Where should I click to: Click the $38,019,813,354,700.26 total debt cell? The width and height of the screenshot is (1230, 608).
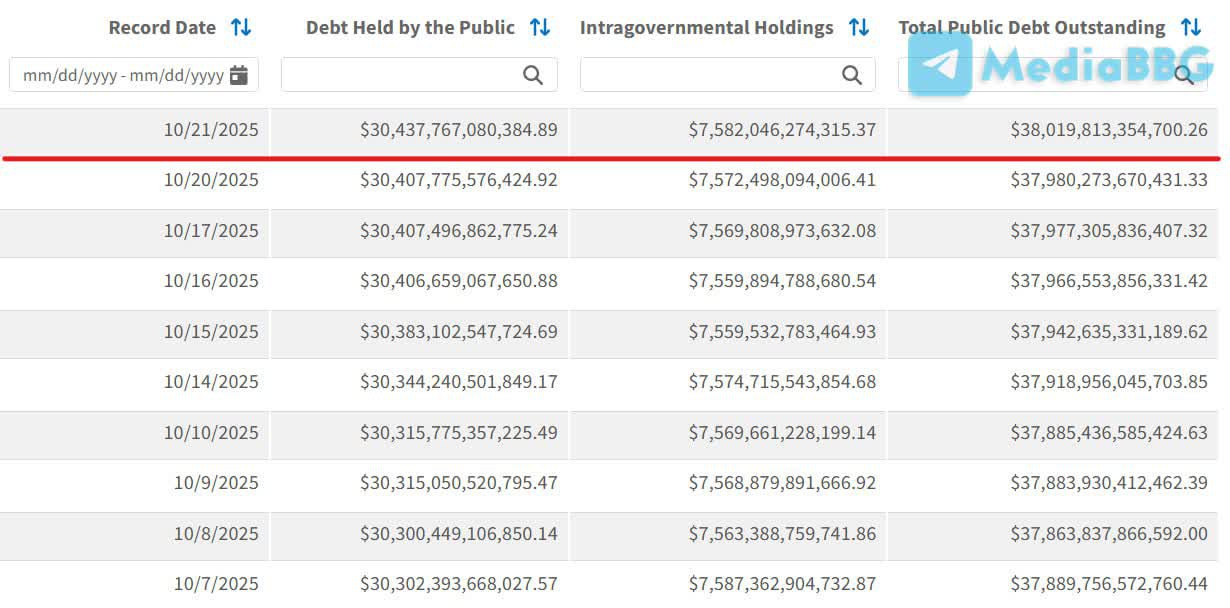click(1108, 130)
